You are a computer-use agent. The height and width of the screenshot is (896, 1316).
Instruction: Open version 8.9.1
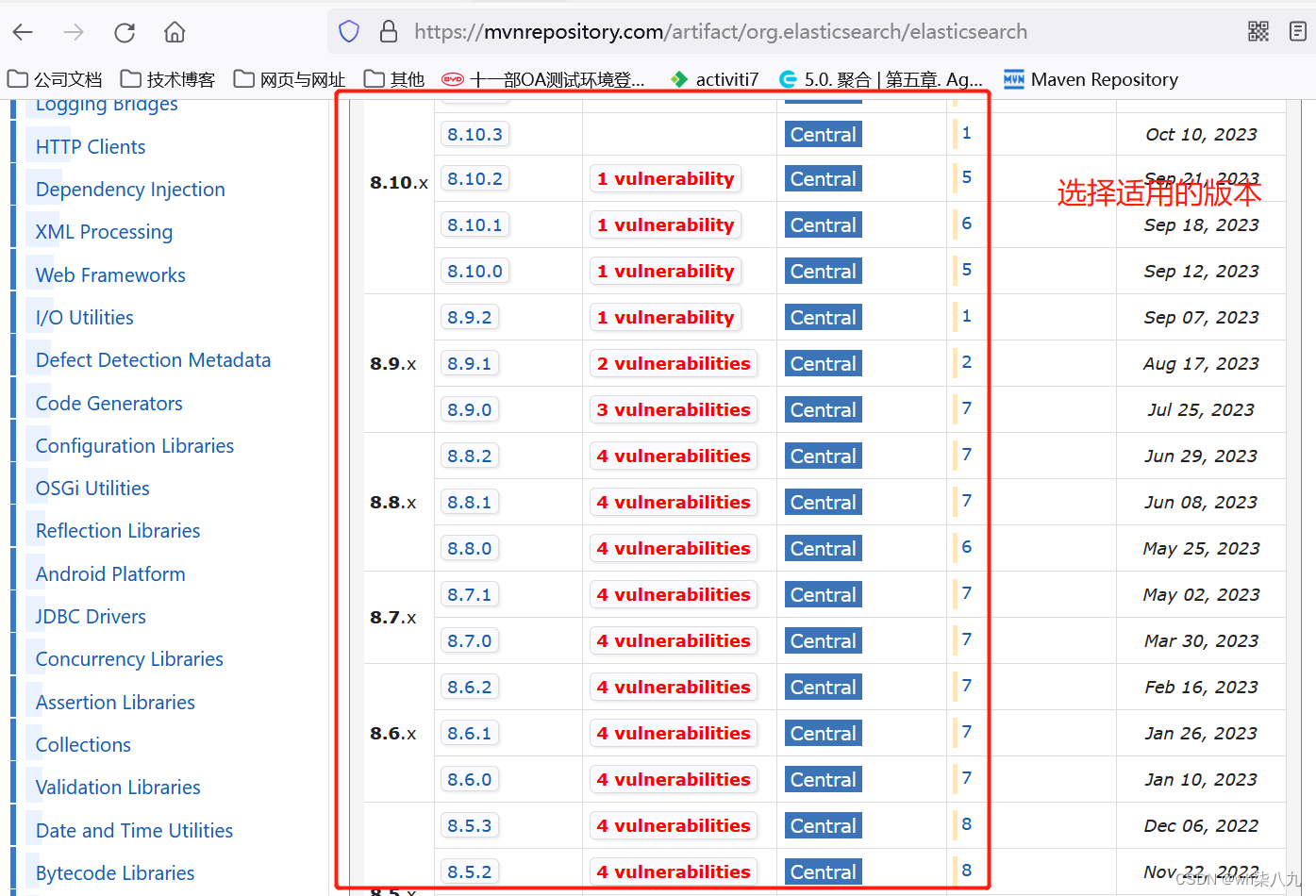(470, 363)
